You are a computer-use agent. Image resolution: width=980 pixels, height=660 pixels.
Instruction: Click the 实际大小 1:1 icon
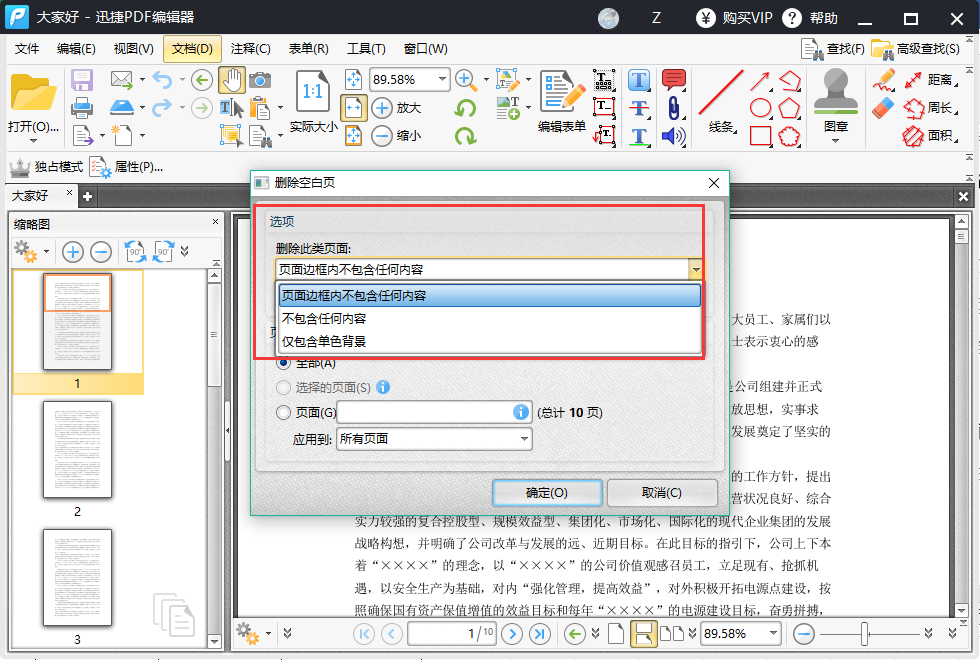(x=312, y=92)
